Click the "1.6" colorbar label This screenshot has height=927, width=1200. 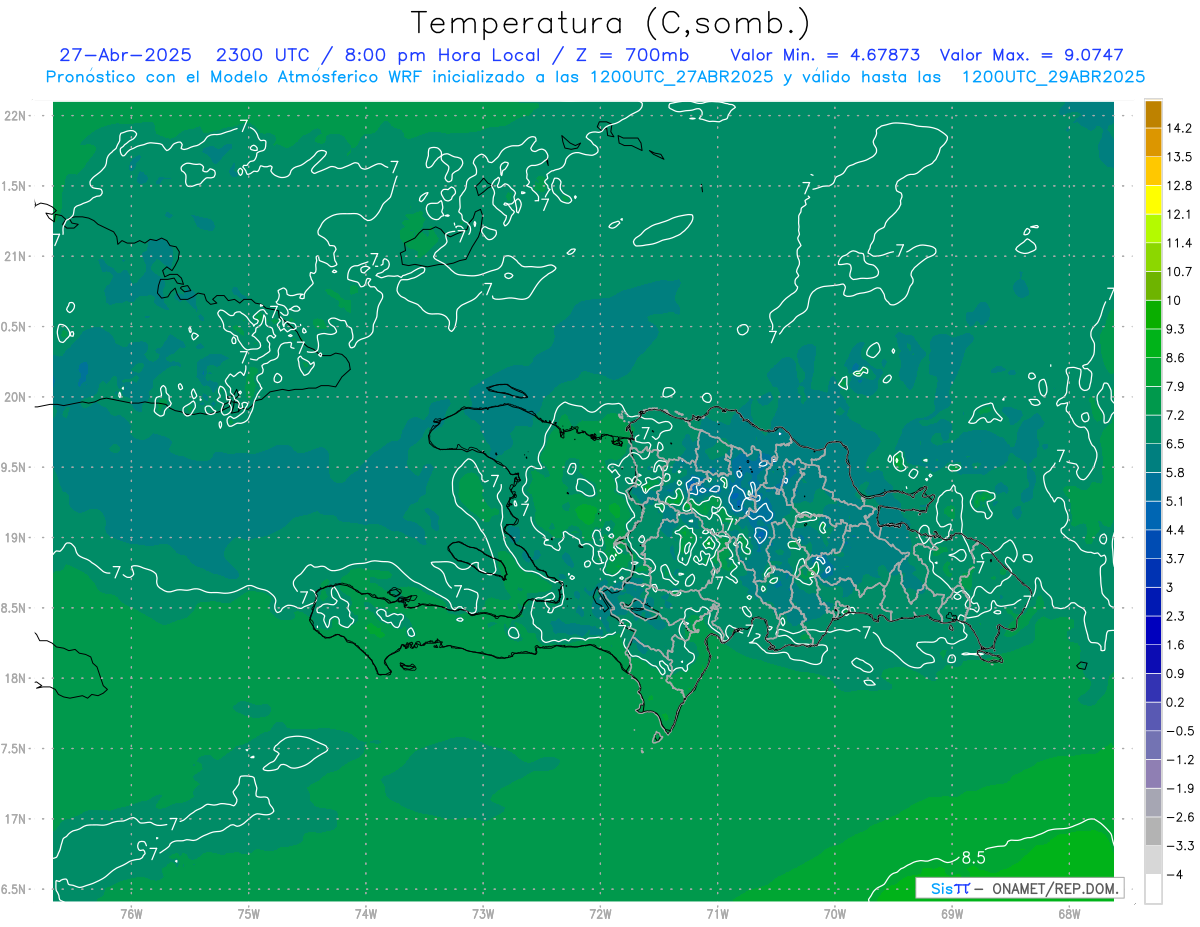click(1176, 645)
